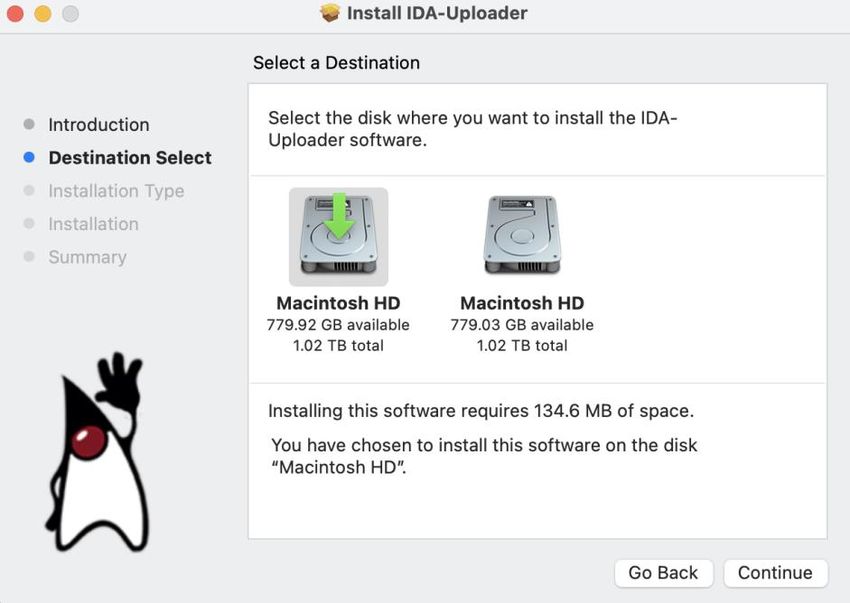Screen dimensions: 850x603
Task: Click the Java Duke mascot image
Action: (x=98, y=452)
